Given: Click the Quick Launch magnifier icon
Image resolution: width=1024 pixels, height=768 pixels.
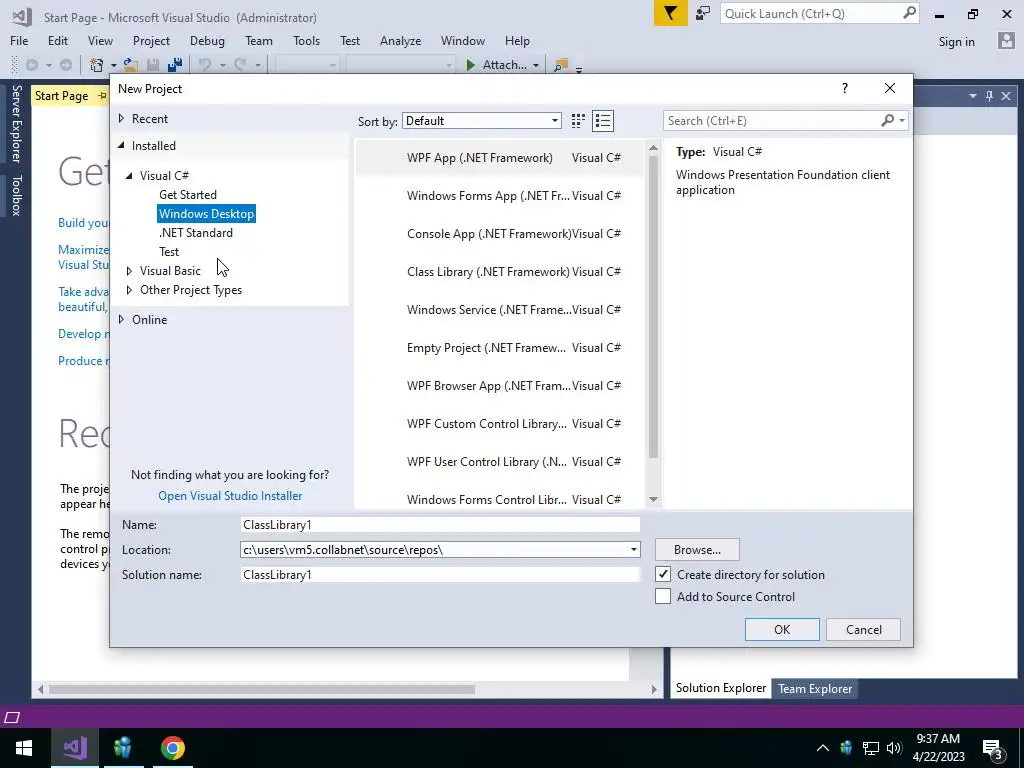Looking at the screenshot, I should [909, 13].
